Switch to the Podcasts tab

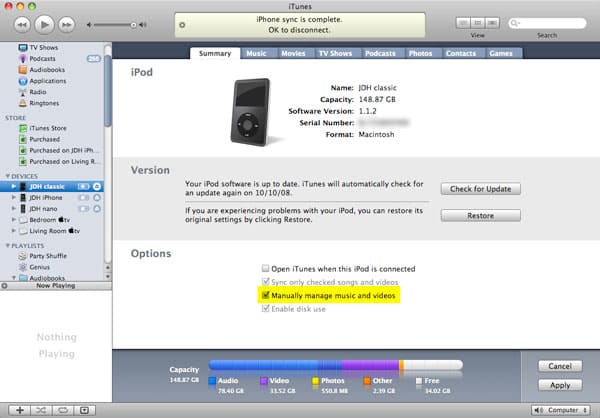(380, 53)
